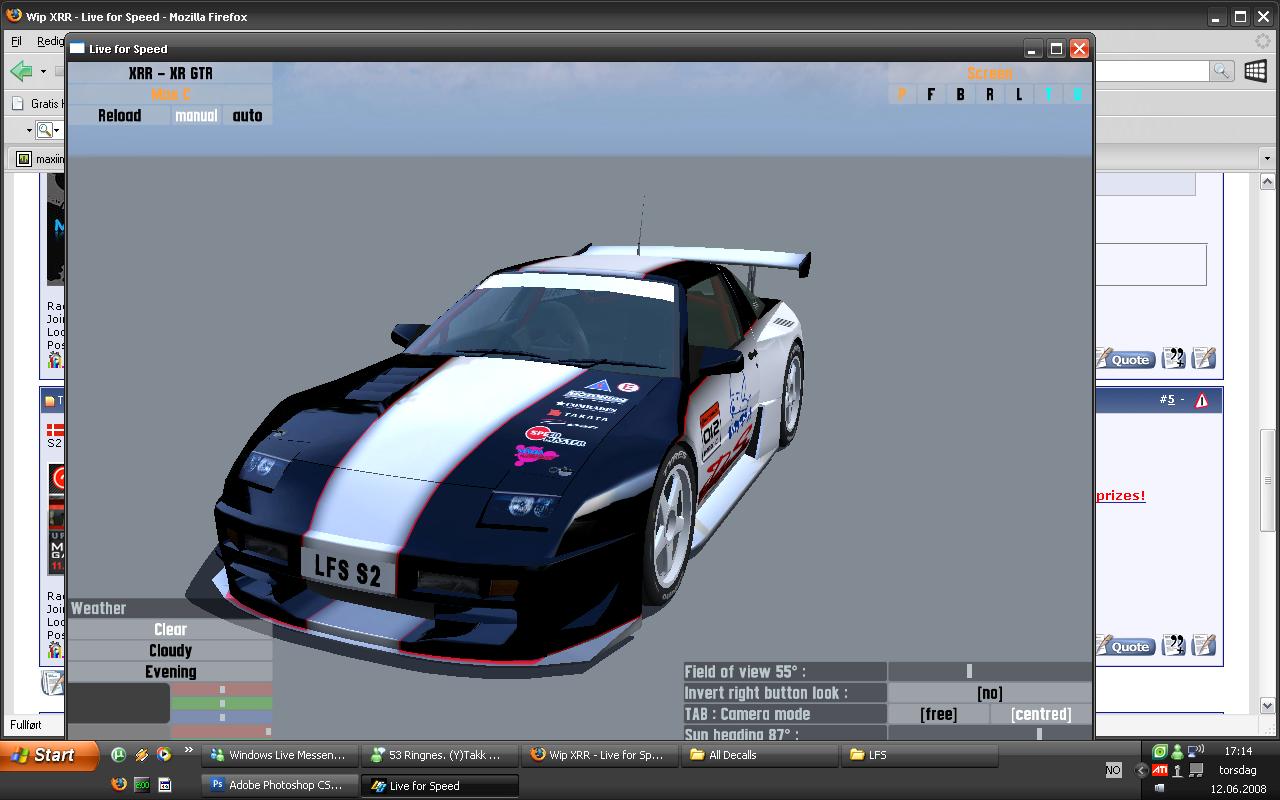The width and height of the screenshot is (1280, 800).
Task: Click the Firefox search magnifier icon
Action: click(x=1221, y=70)
